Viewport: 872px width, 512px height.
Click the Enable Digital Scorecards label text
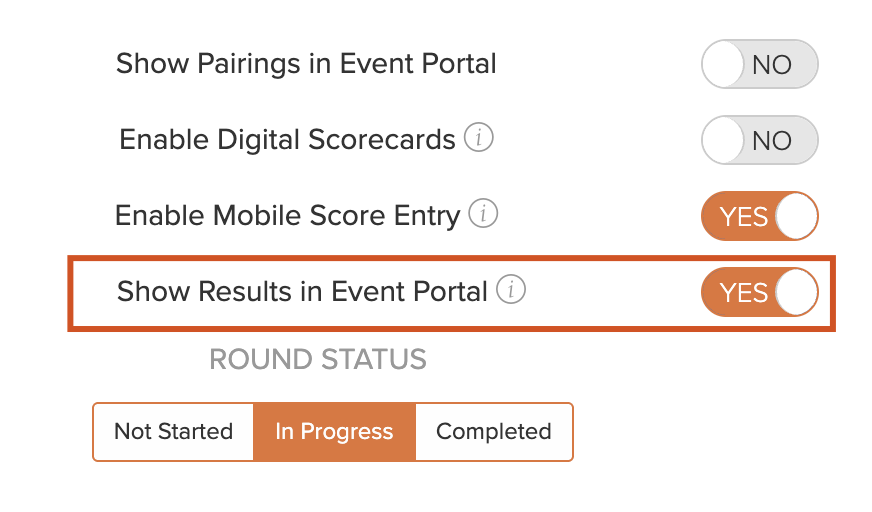coord(288,140)
